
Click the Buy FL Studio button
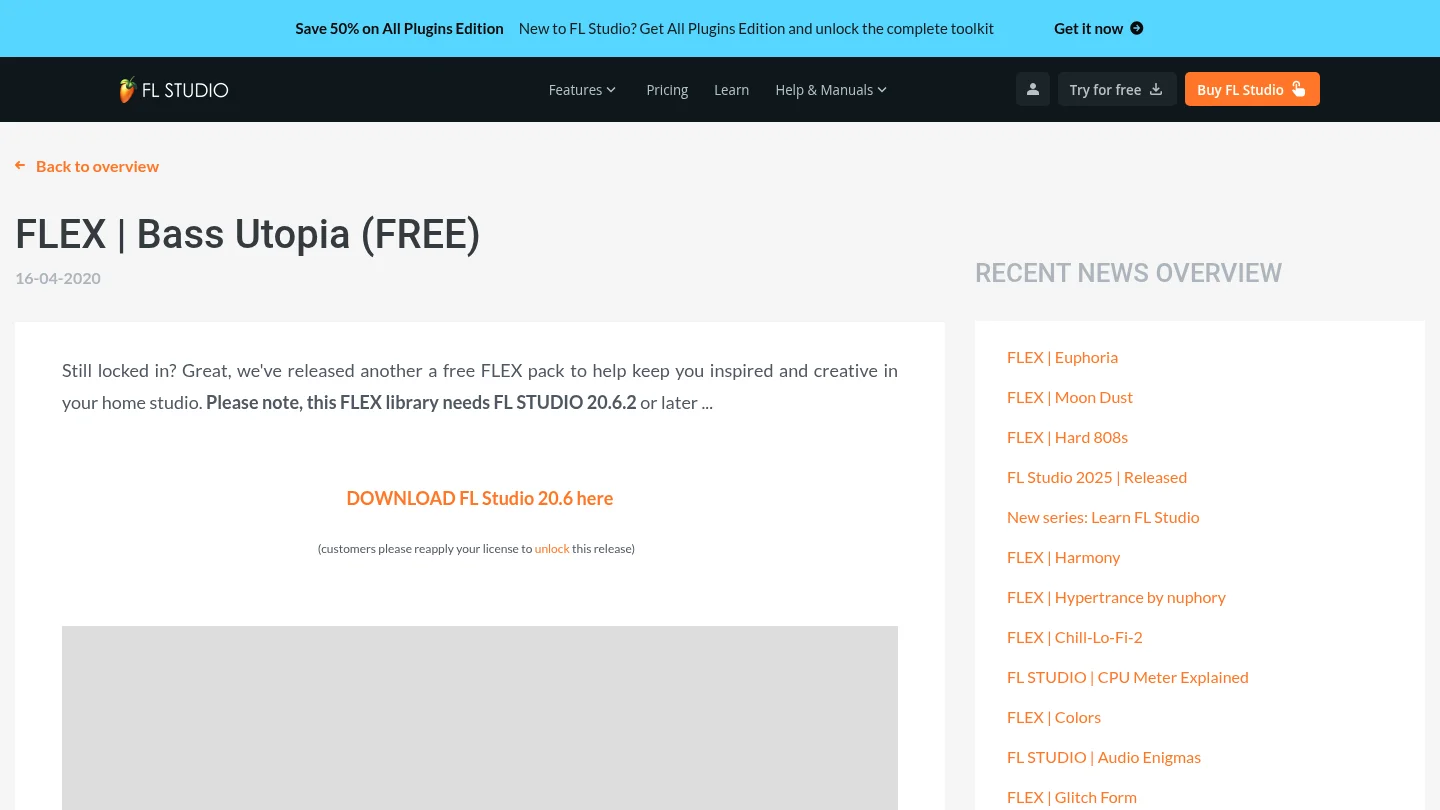click(1252, 89)
